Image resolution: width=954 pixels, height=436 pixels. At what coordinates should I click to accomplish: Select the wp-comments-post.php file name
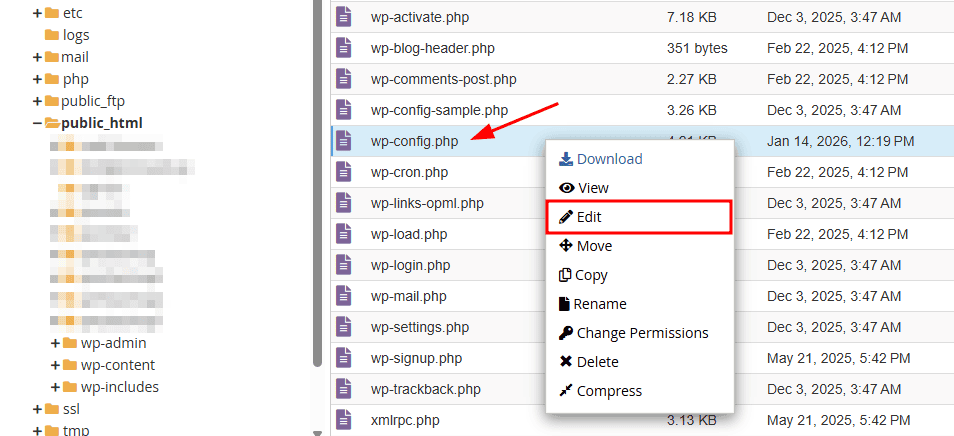444,79
